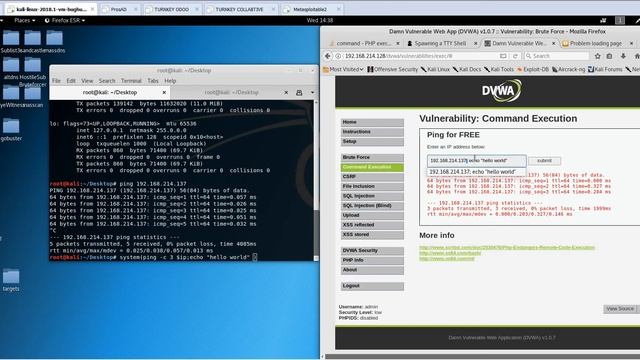Click the Aircrack-ng bookmark

click(569, 69)
